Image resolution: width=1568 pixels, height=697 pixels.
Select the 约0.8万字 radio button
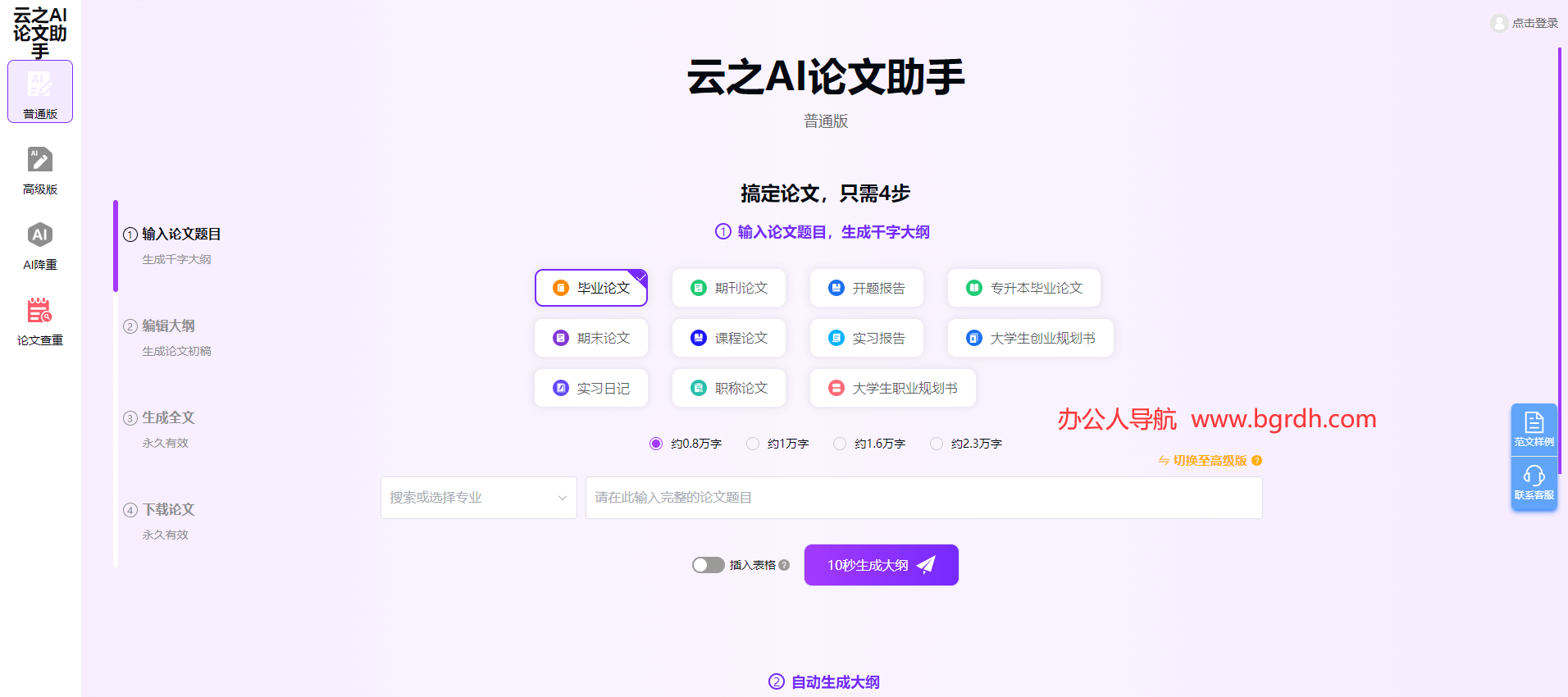coord(656,444)
